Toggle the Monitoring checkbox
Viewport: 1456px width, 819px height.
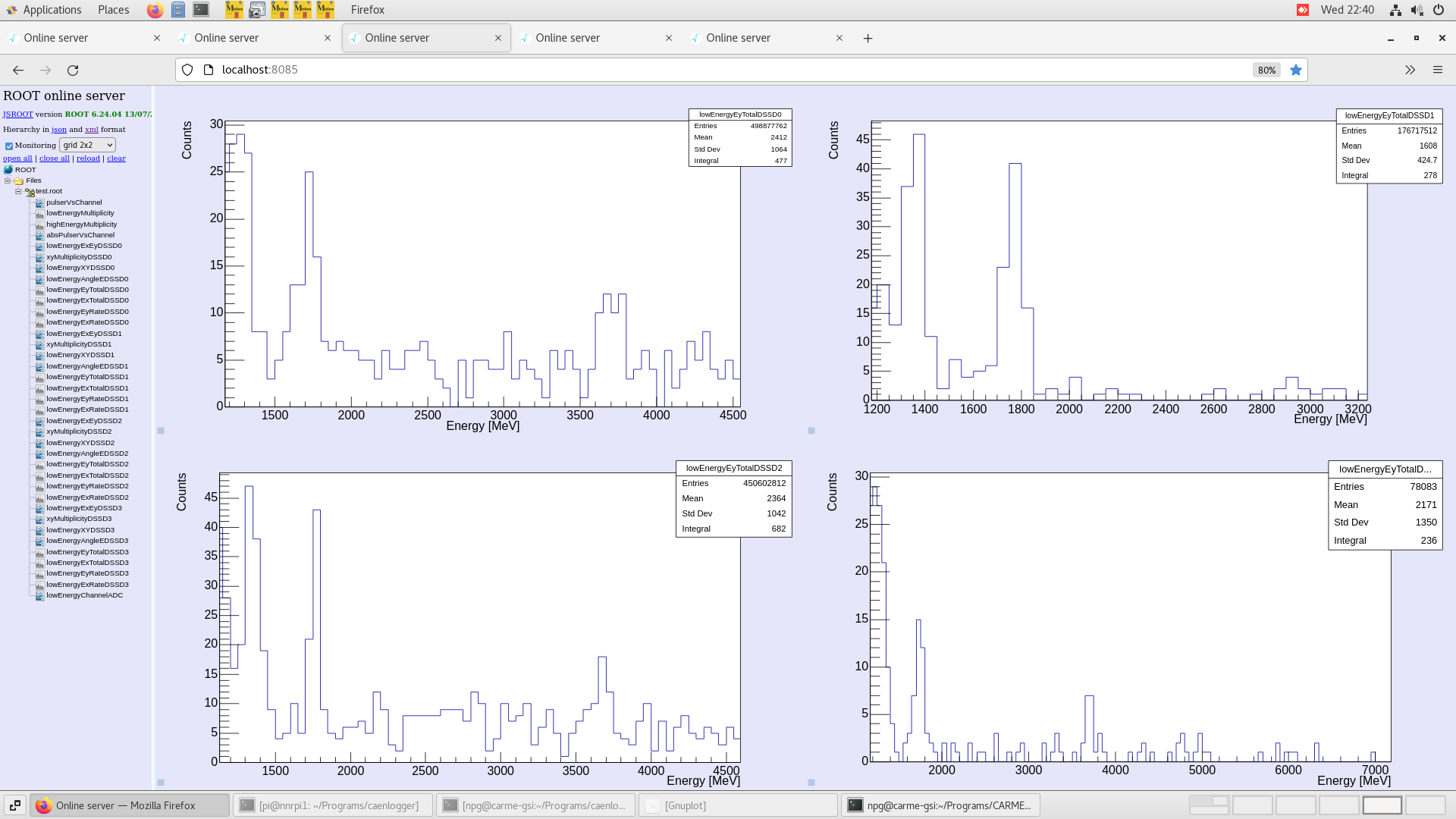coord(9,146)
